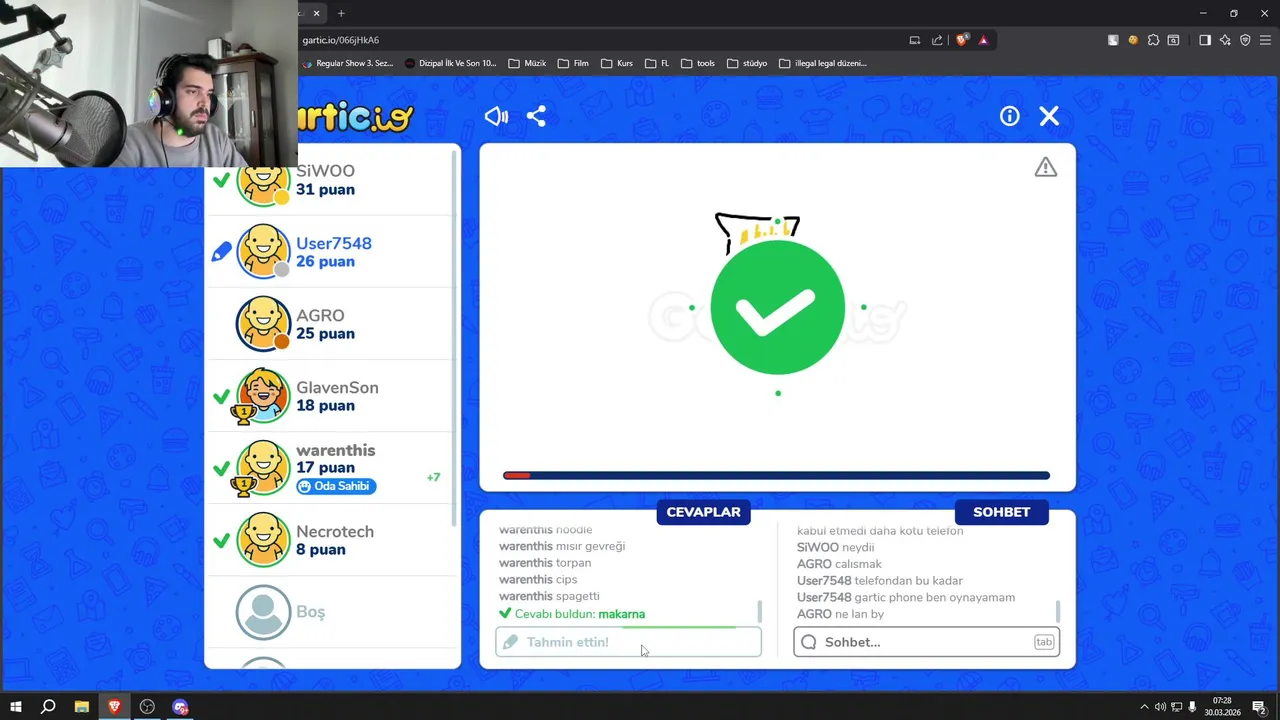Open Regular Show 3. Sez bookmark
Screen dimensions: 1280x720
(346, 63)
